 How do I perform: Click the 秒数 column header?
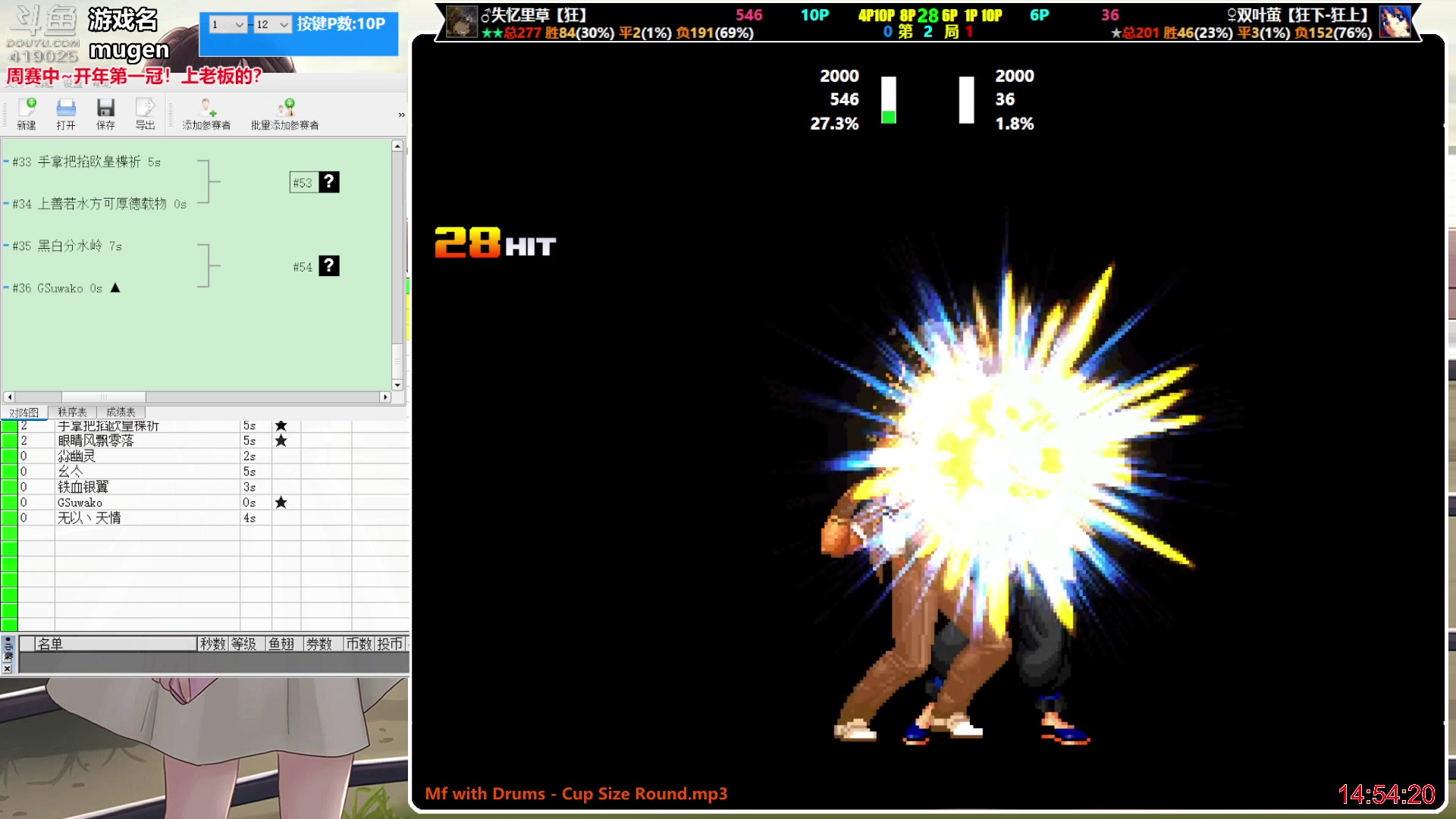coord(213,644)
